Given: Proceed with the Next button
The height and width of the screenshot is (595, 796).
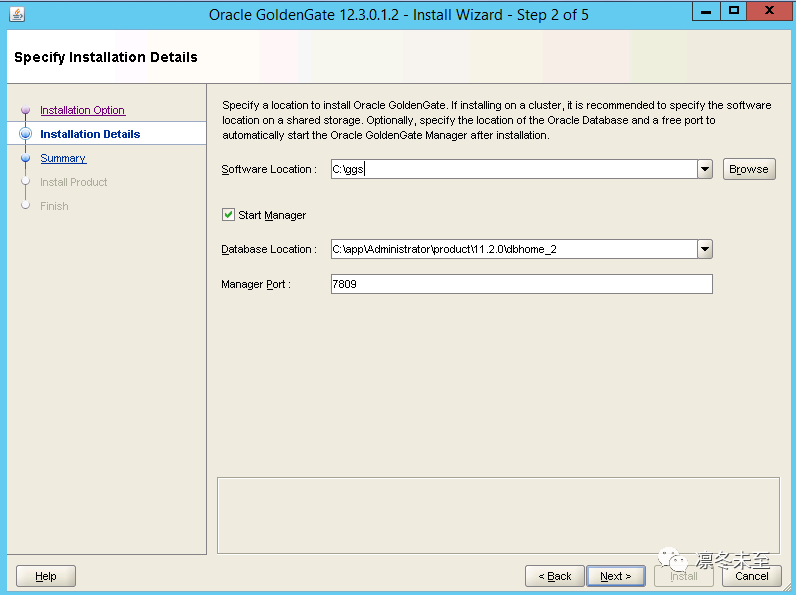Looking at the screenshot, I should tap(616, 576).
